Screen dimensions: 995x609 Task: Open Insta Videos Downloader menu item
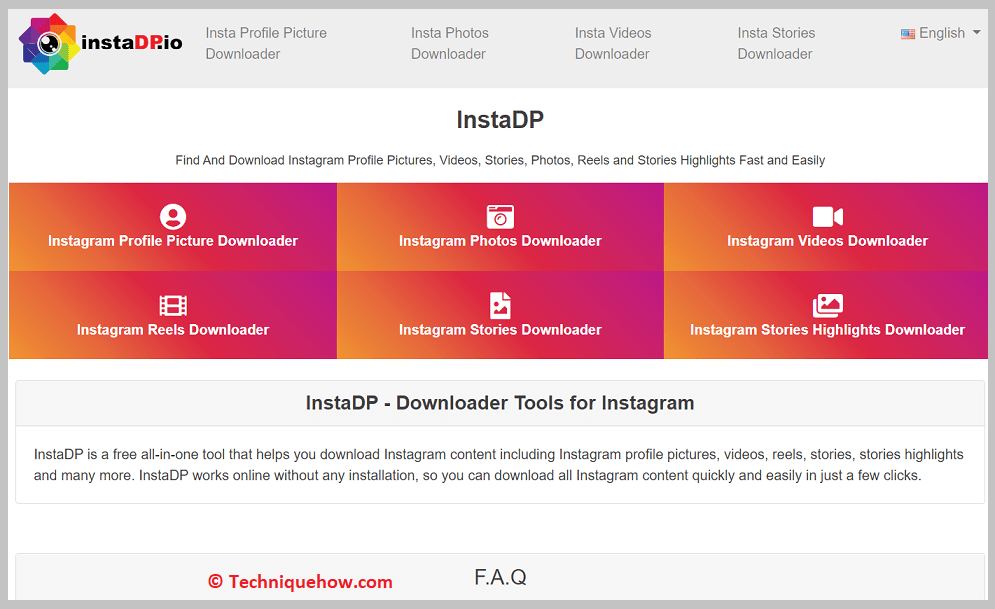pos(612,43)
